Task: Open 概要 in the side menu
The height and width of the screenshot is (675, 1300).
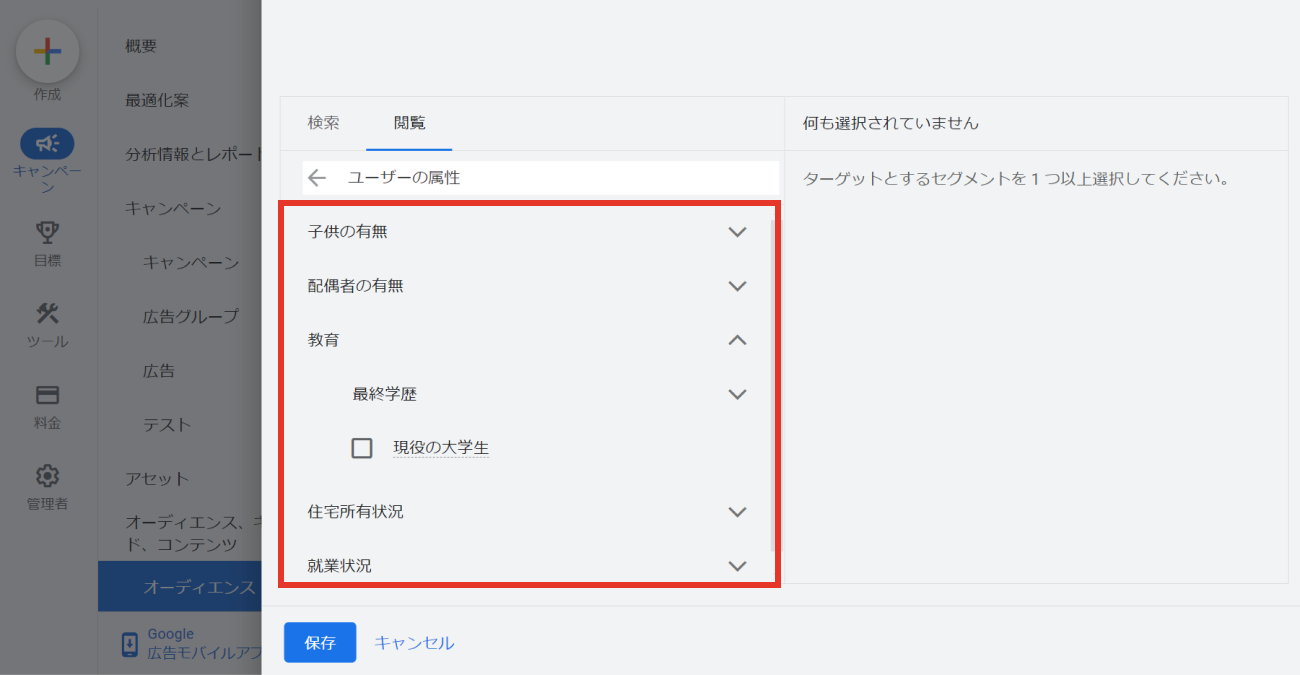Action: pyautogui.click(x=141, y=46)
